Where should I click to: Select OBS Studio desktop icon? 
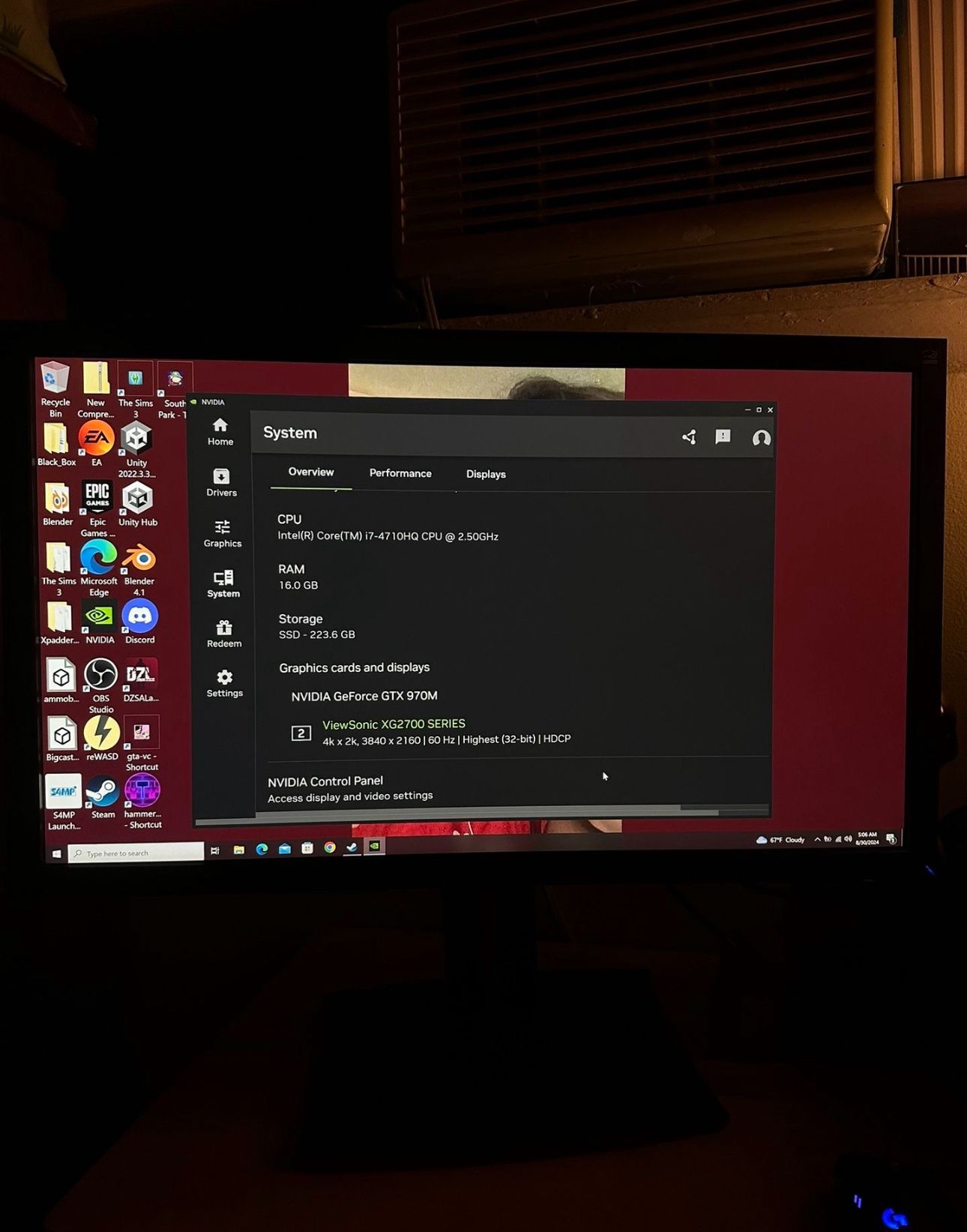pyautogui.click(x=101, y=686)
